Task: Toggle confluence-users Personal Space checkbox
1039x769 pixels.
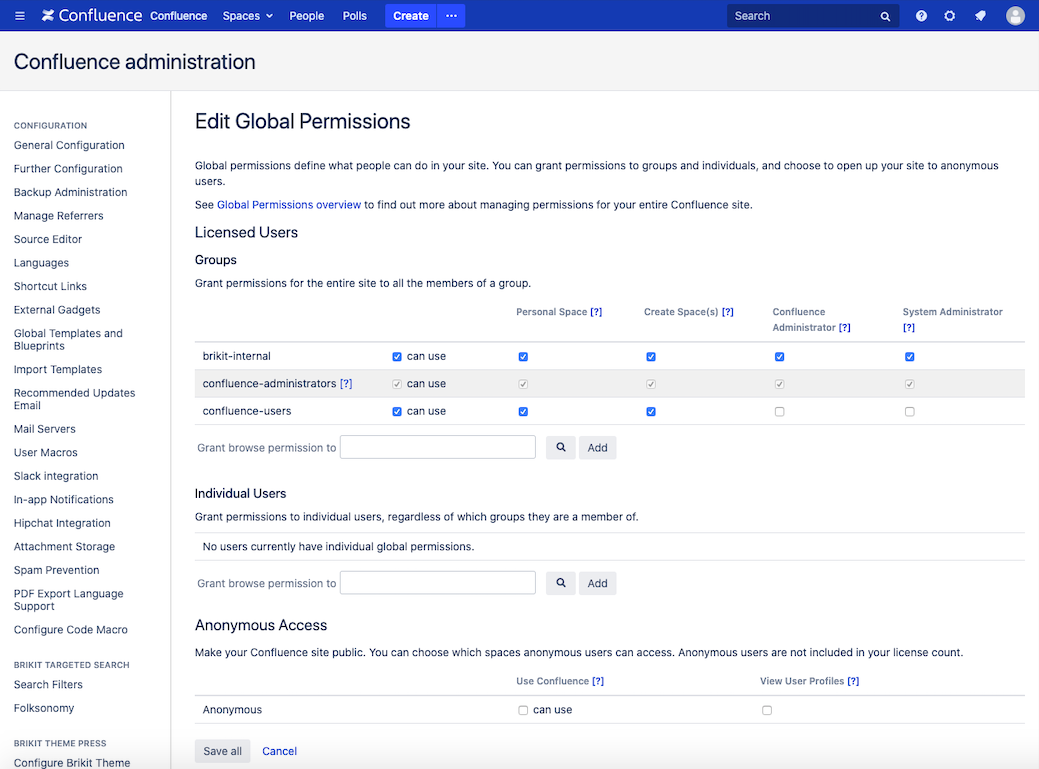Action: [x=523, y=412]
